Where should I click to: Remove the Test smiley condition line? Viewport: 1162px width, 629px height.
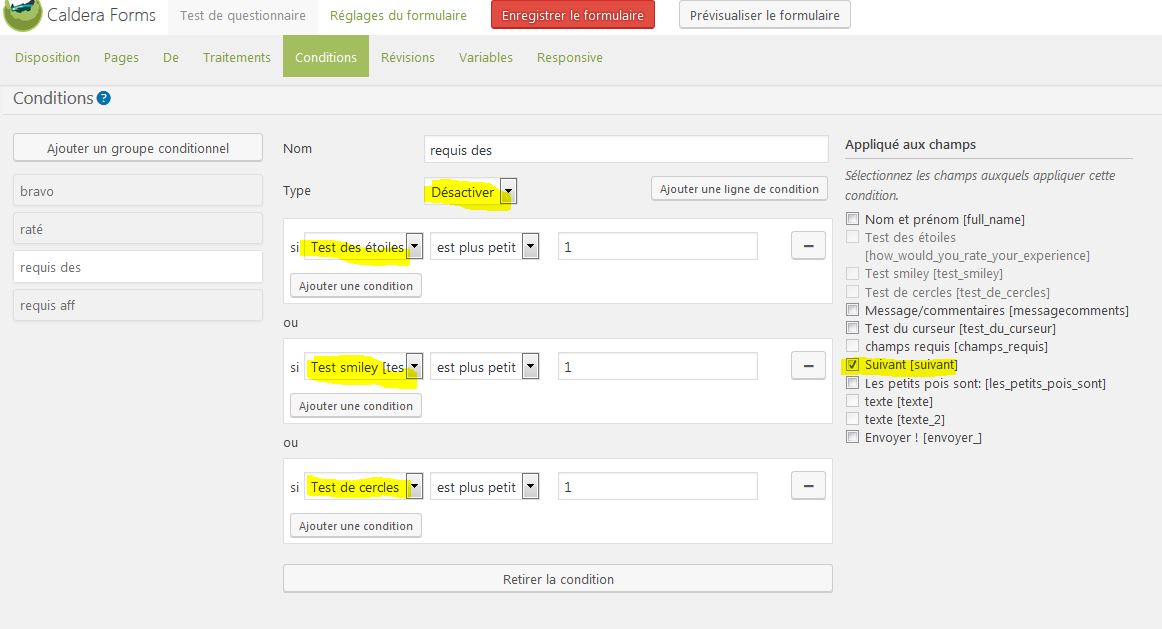[x=808, y=366]
